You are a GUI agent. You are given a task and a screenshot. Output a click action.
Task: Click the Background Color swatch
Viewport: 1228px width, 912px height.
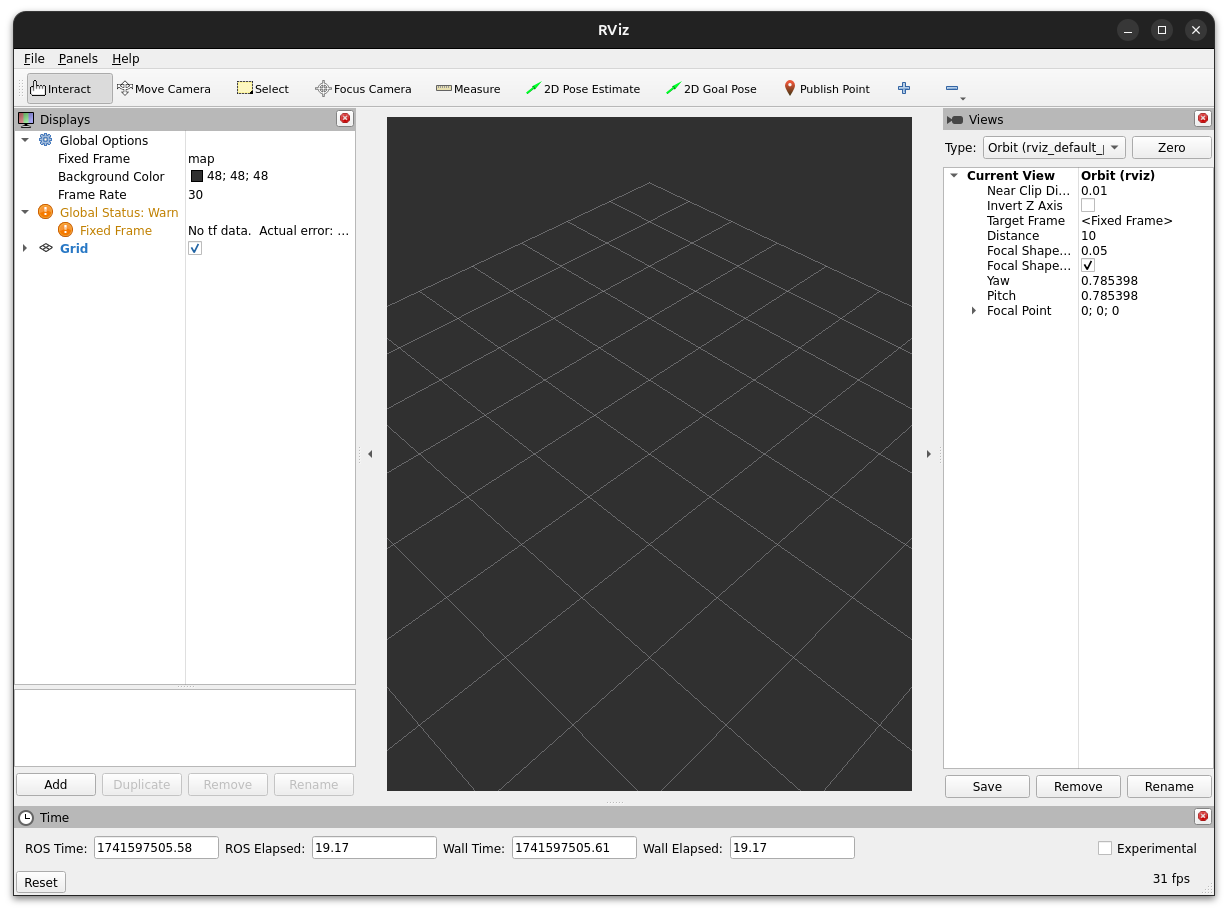pos(196,176)
